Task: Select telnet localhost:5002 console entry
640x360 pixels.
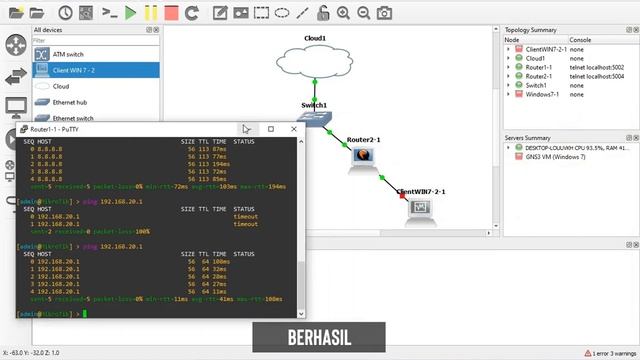Action: (x=597, y=67)
